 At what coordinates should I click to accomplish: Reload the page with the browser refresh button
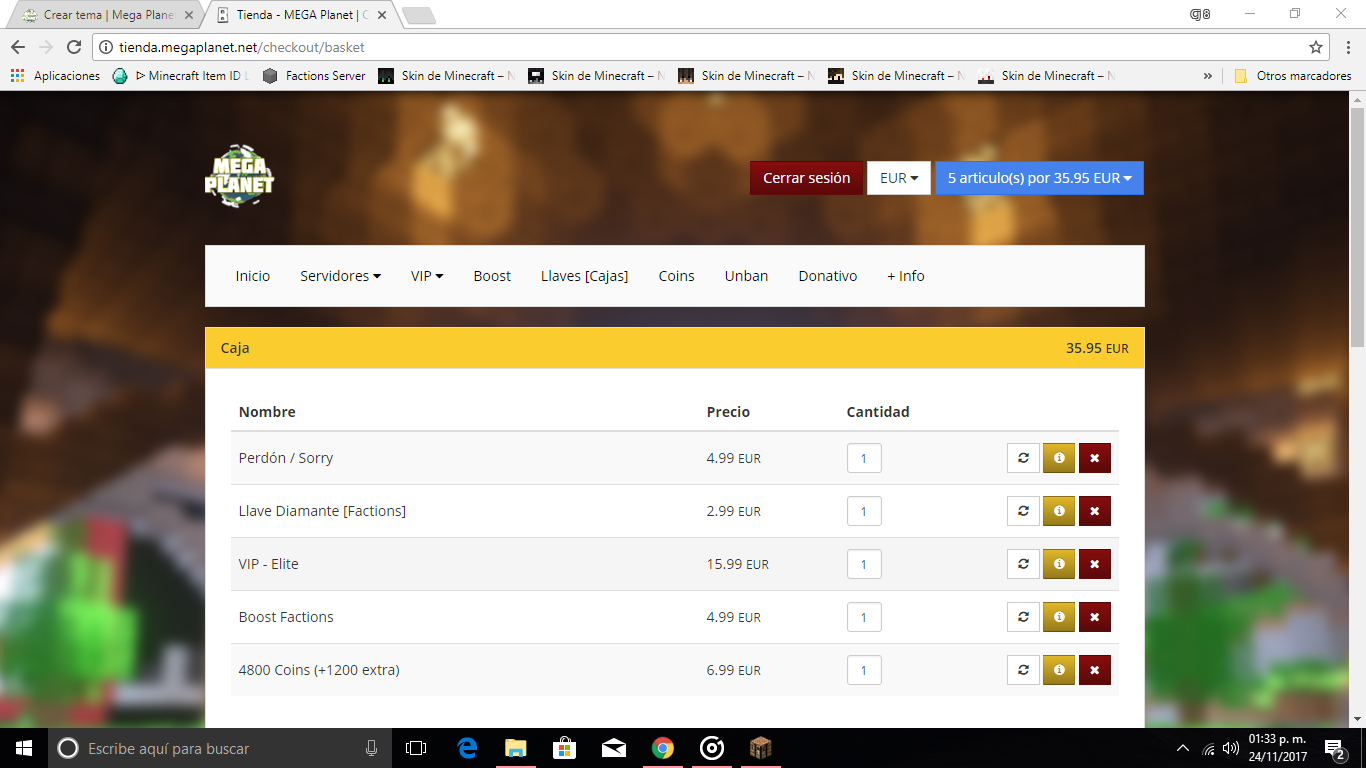[x=74, y=47]
